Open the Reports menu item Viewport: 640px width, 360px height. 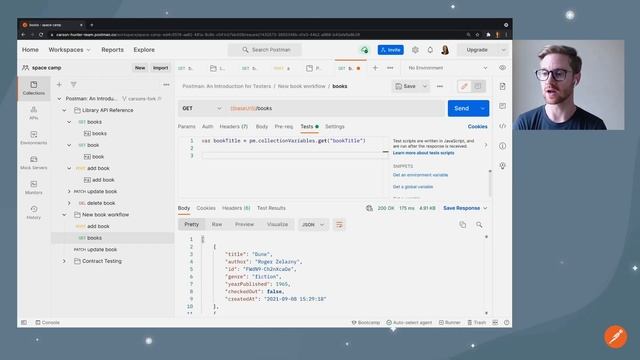(112, 50)
